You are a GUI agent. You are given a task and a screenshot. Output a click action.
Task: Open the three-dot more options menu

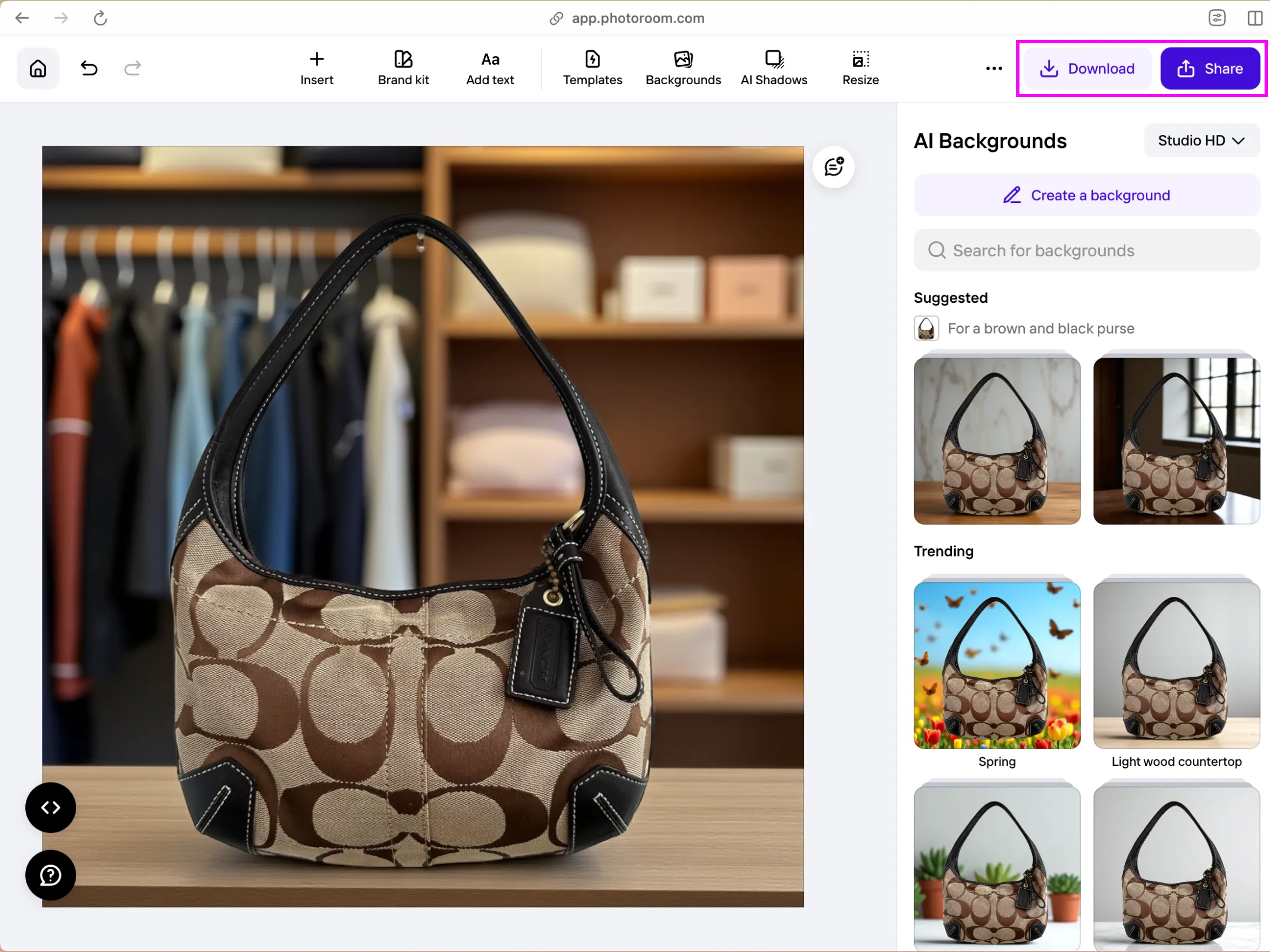993,69
